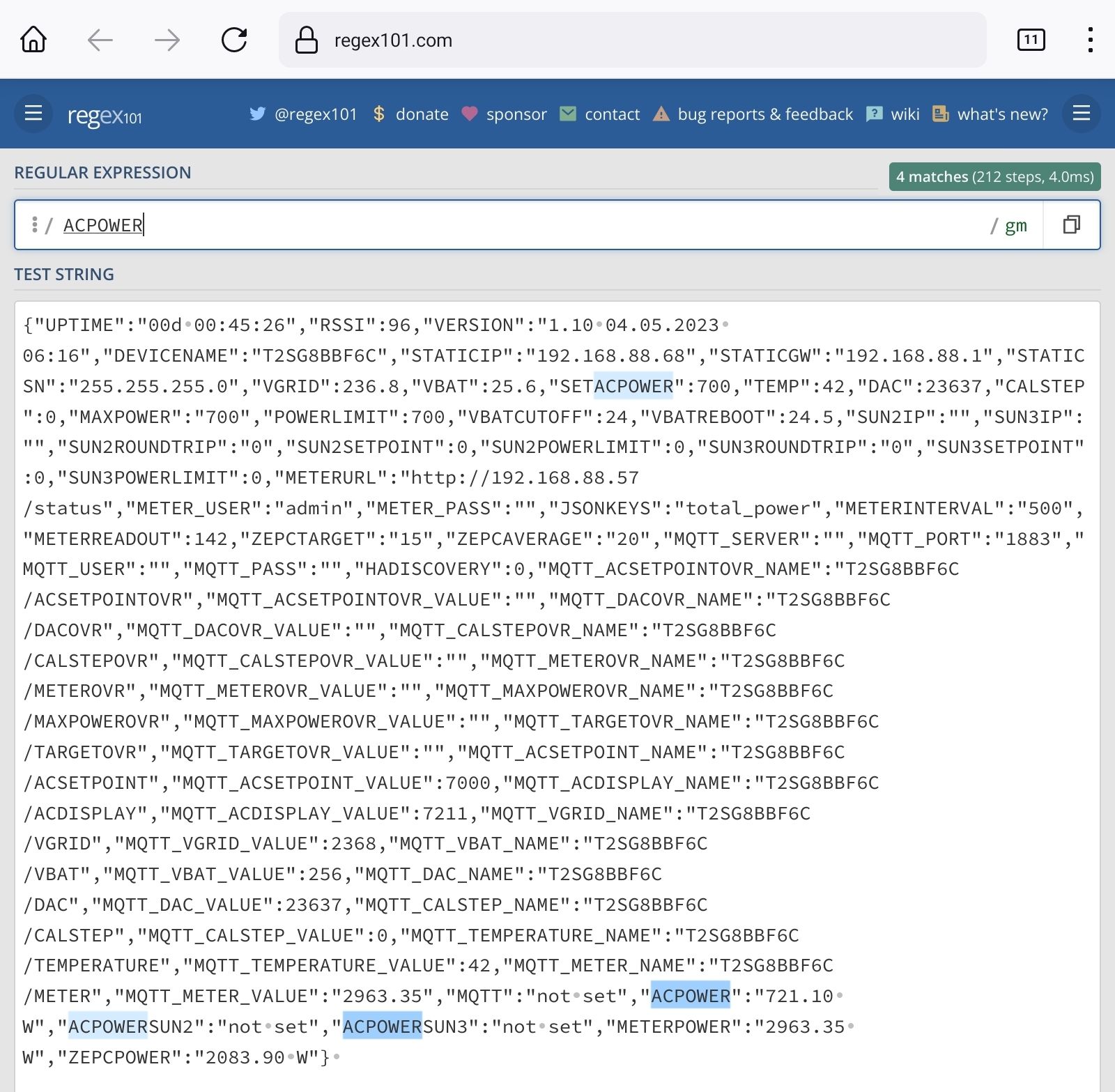This screenshot has height=1092, width=1115.
Task: Open the browser three-dot overflow menu
Action: pyautogui.click(x=1091, y=40)
